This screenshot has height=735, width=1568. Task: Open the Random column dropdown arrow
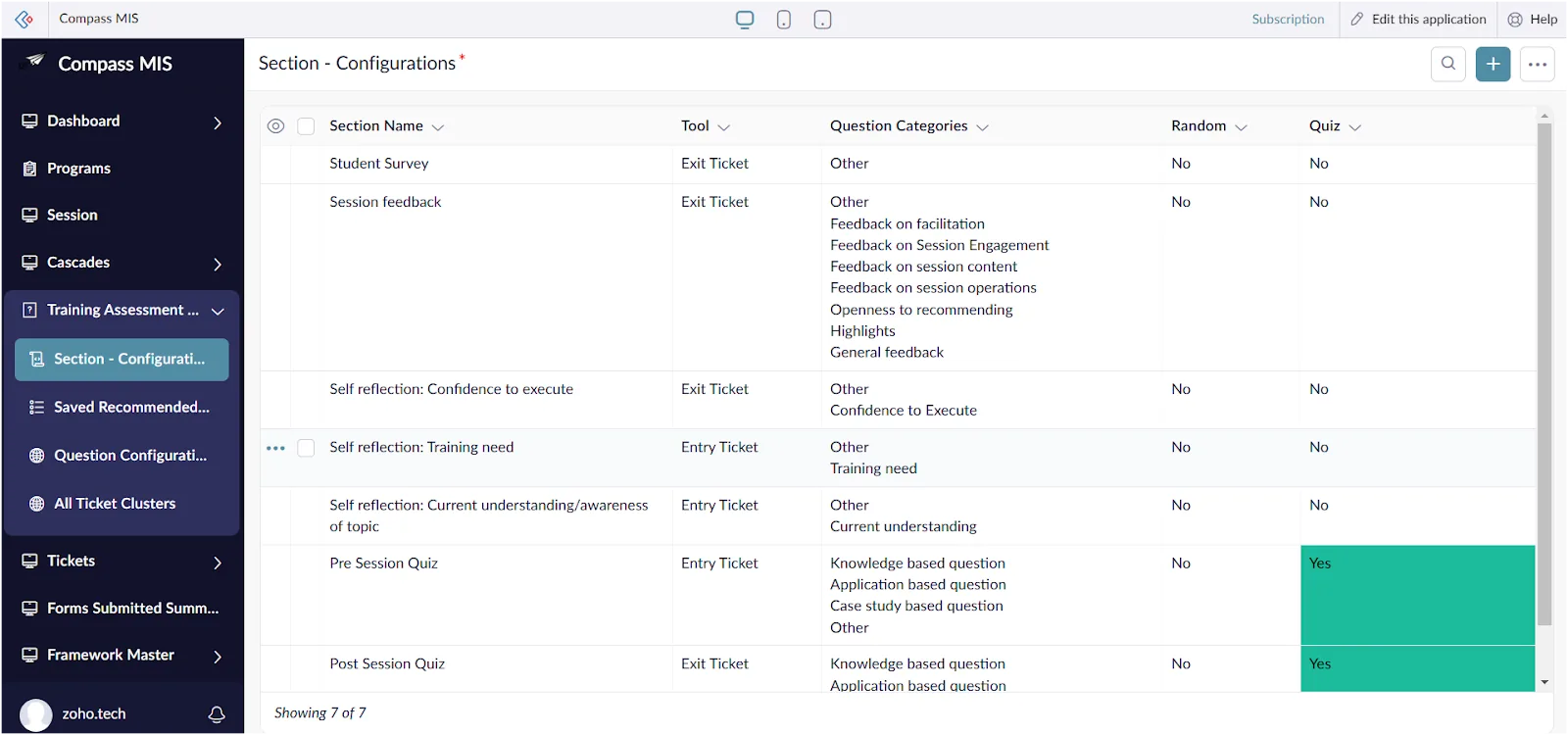coord(1242,127)
